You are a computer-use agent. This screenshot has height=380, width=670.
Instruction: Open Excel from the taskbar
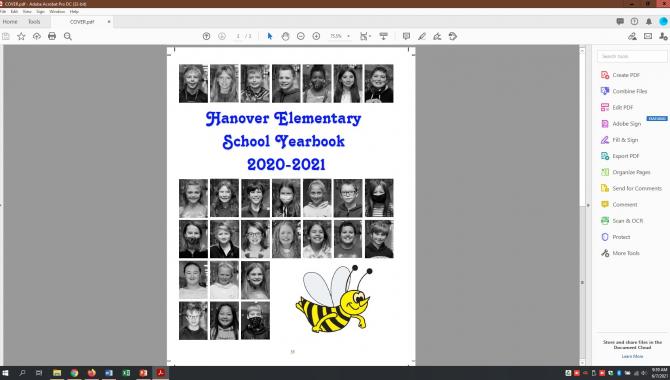(126, 373)
